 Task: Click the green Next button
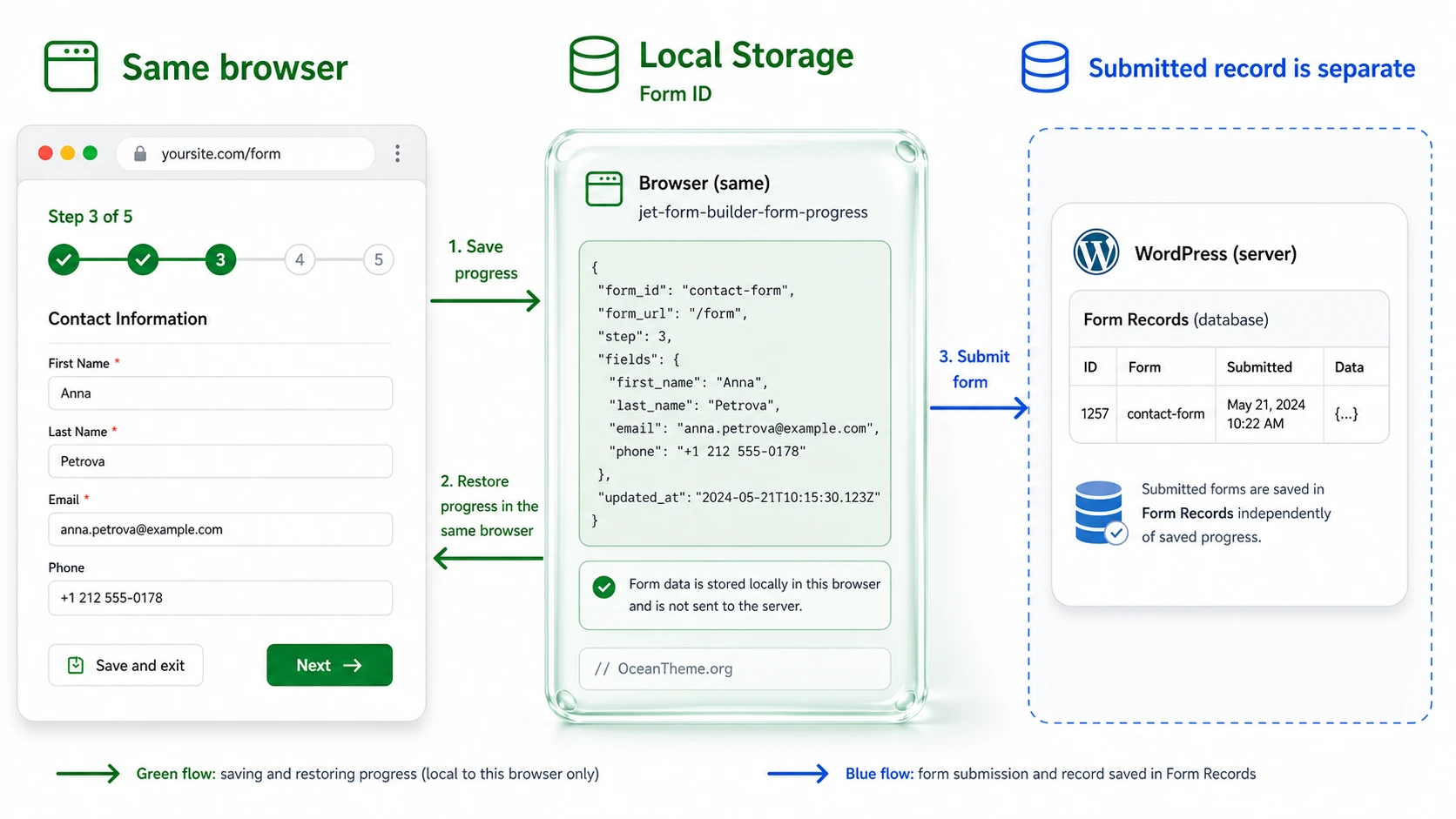pos(329,665)
